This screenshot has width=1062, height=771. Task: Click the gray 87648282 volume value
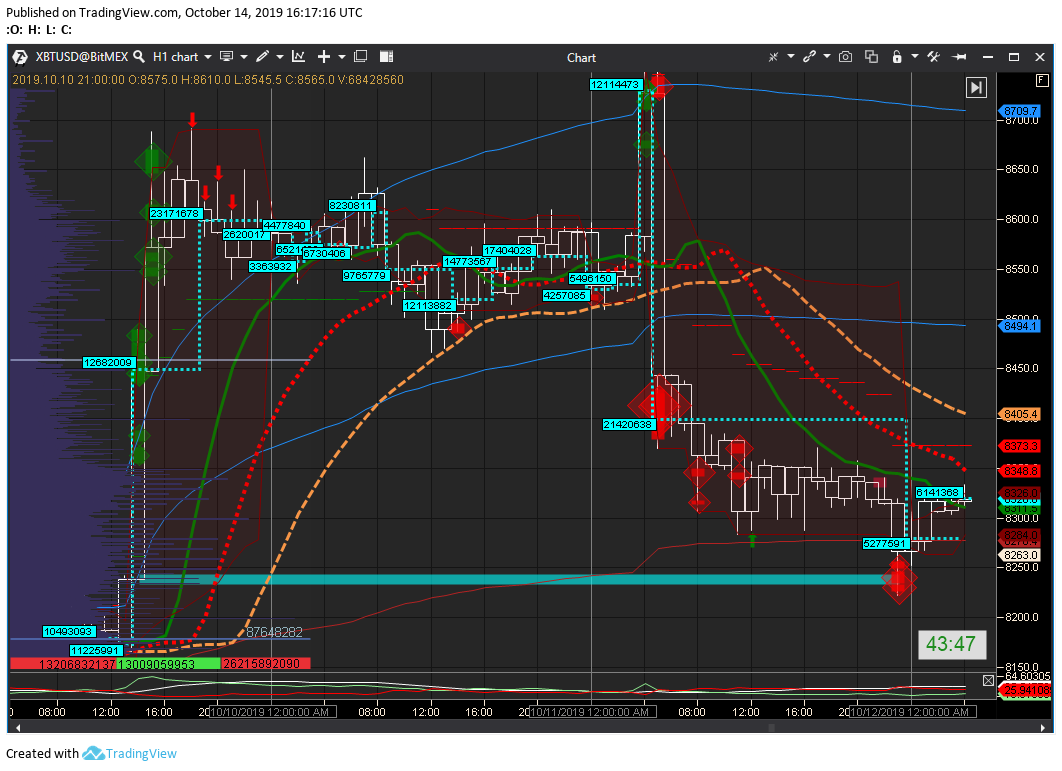274,632
